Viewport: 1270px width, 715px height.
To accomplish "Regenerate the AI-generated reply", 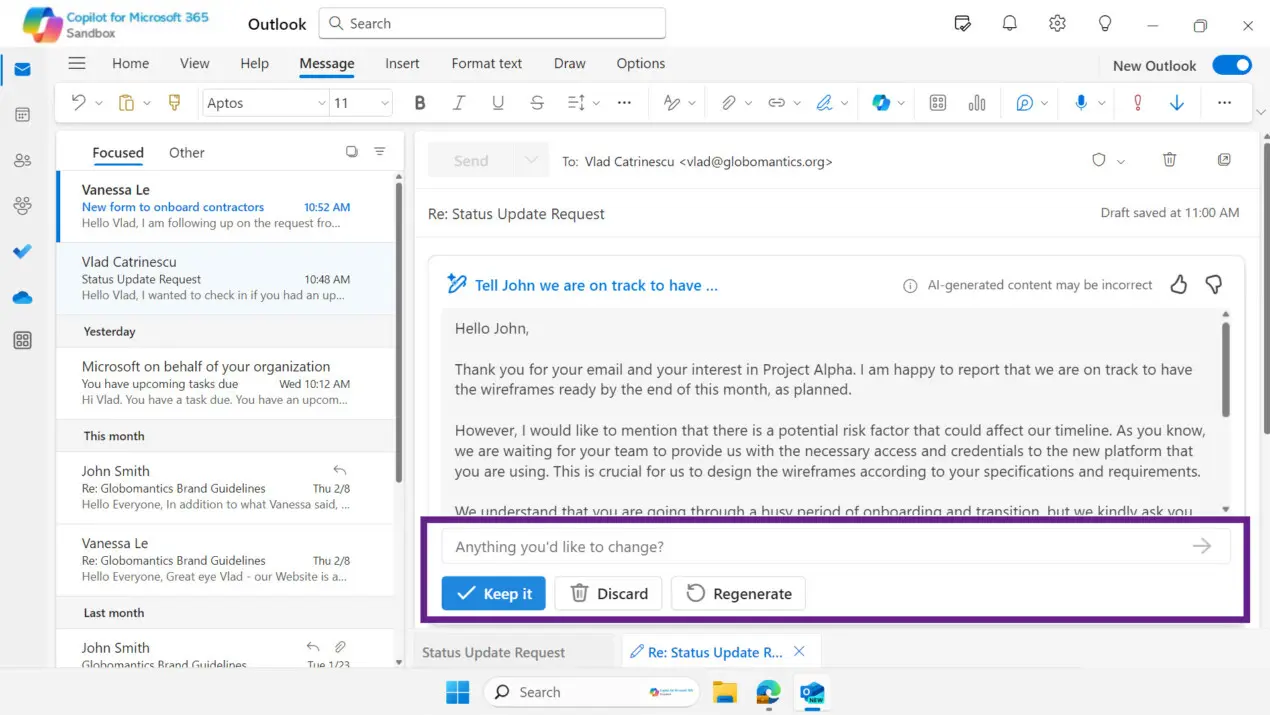I will [x=738, y=593].
